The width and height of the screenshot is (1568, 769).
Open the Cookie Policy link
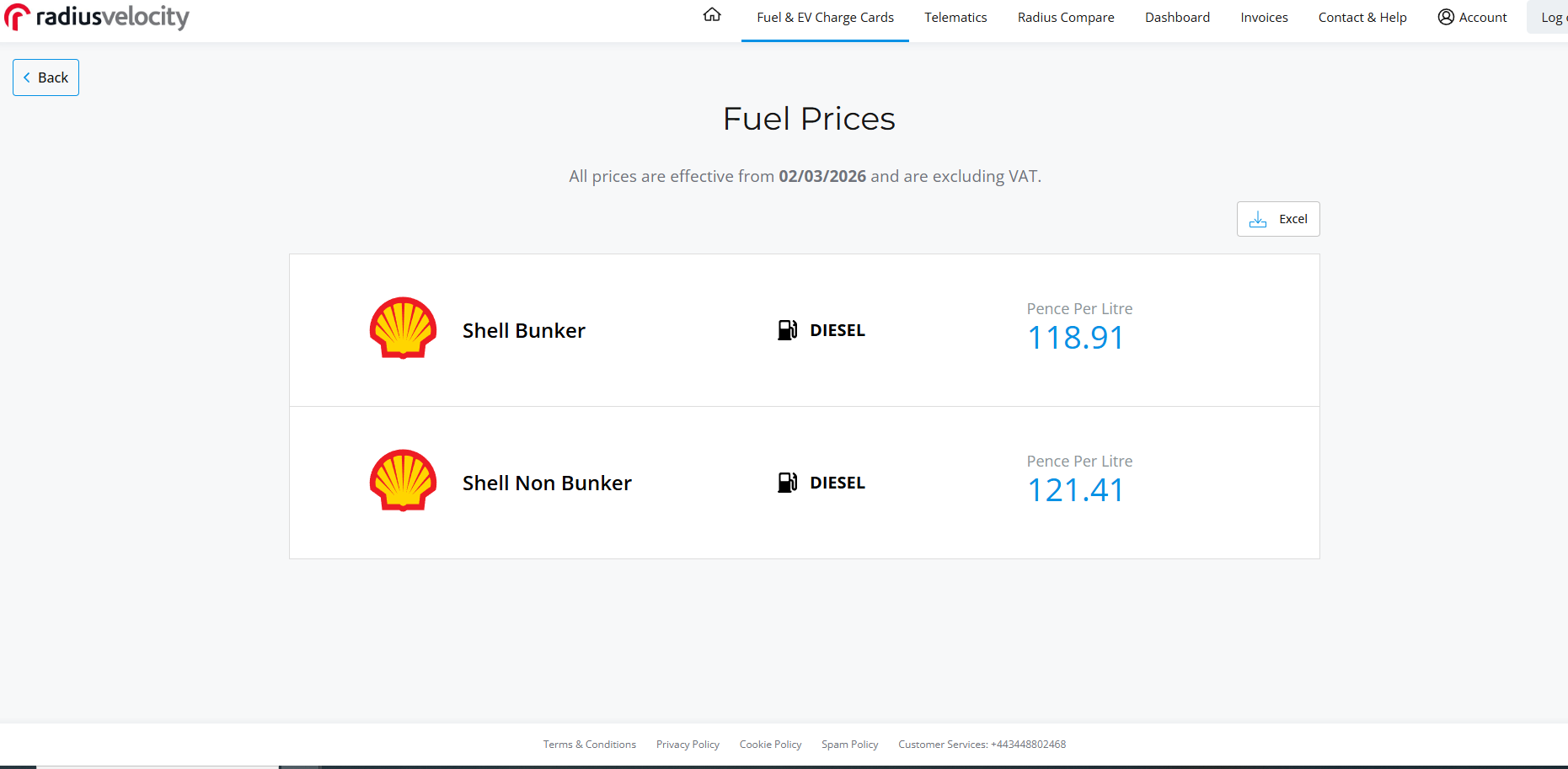pyautogui.click(x=770, y=745)
